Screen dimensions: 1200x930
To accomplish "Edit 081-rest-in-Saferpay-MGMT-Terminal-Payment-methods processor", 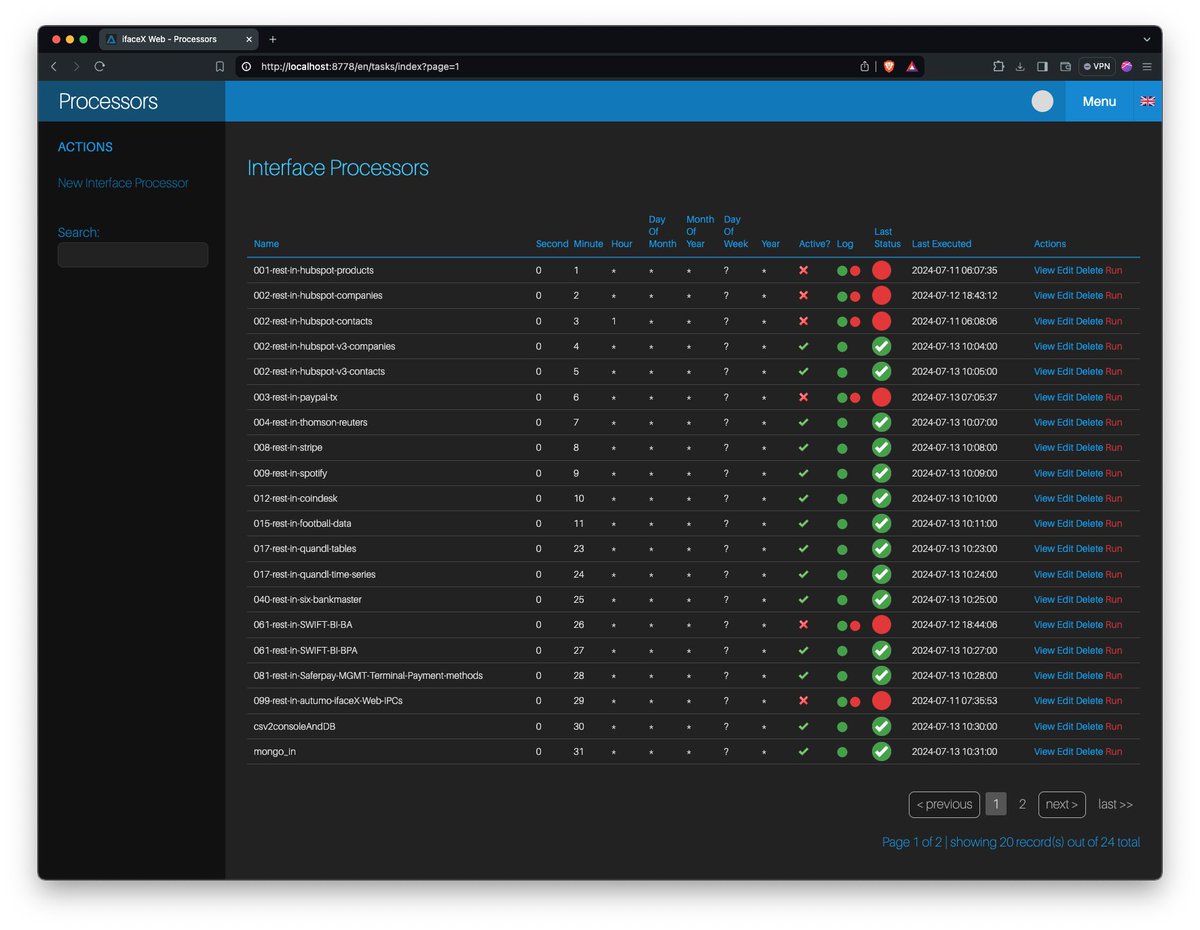I will (x=1065, y=675).
